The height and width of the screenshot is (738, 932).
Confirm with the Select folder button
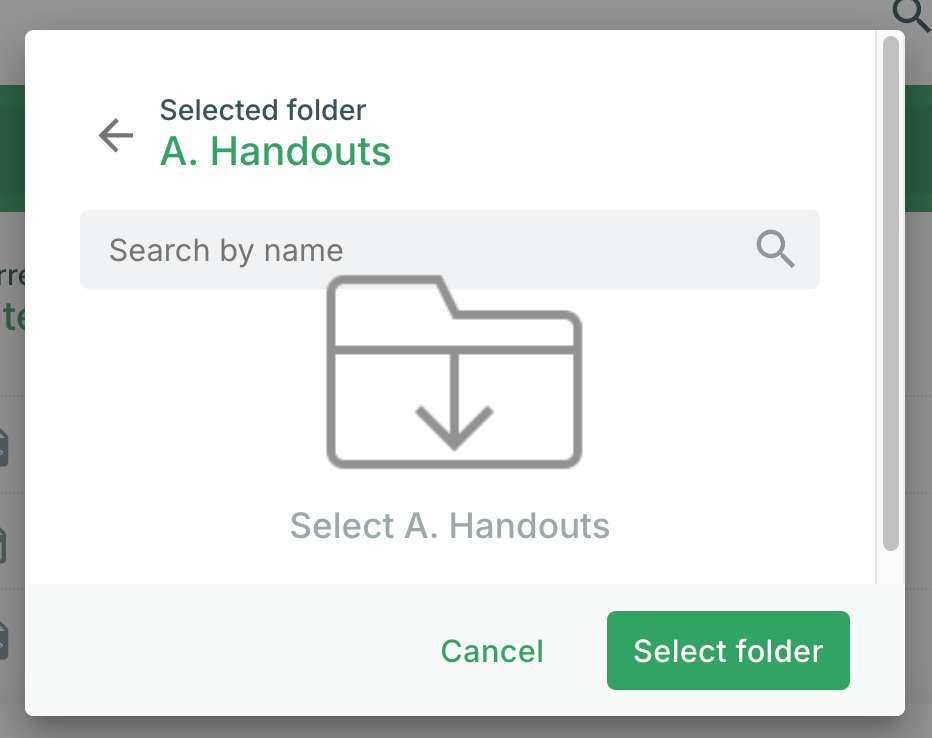tap(728, 651)
